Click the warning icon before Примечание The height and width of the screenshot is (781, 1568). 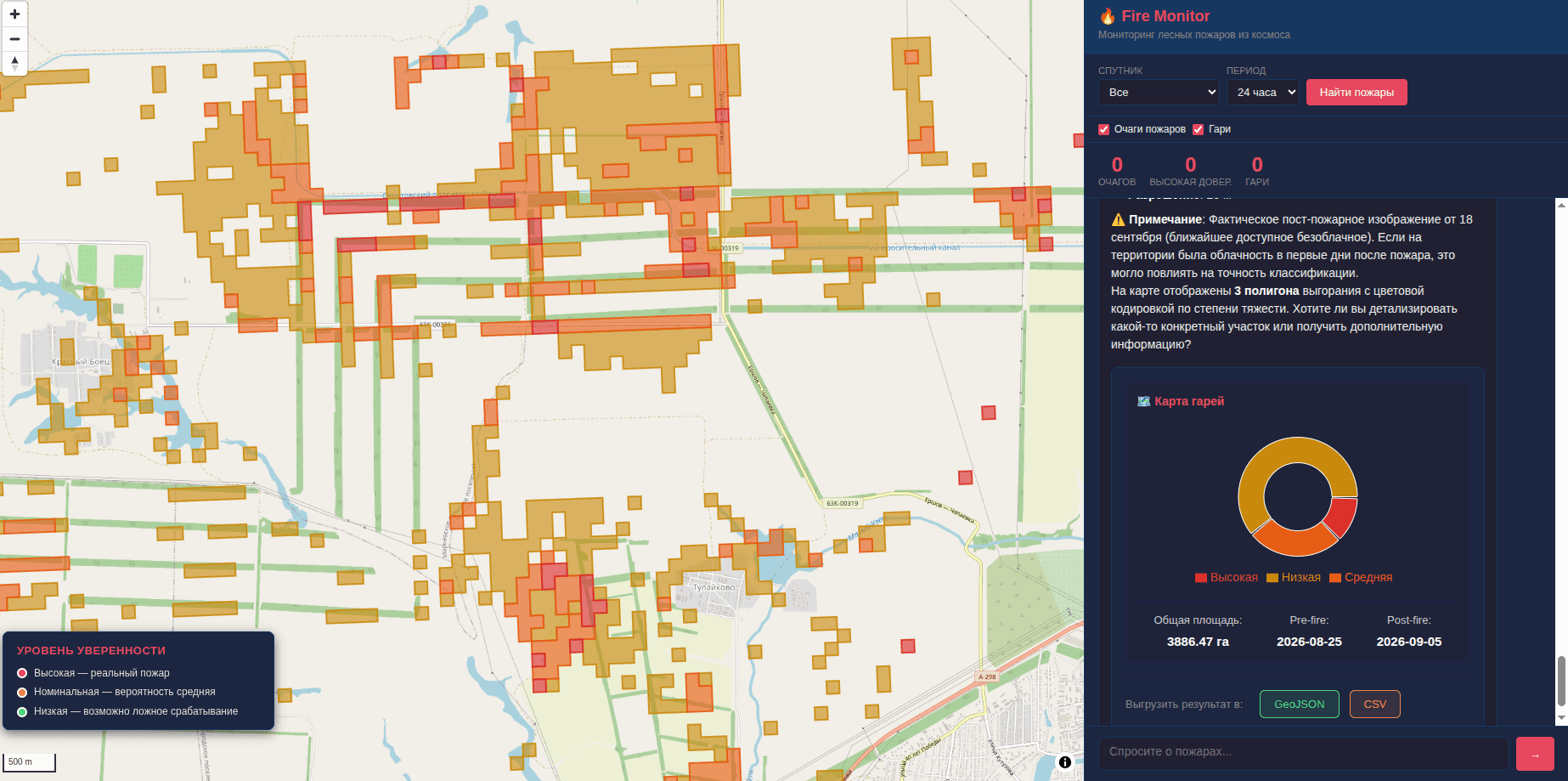(x=1118, y=219)
